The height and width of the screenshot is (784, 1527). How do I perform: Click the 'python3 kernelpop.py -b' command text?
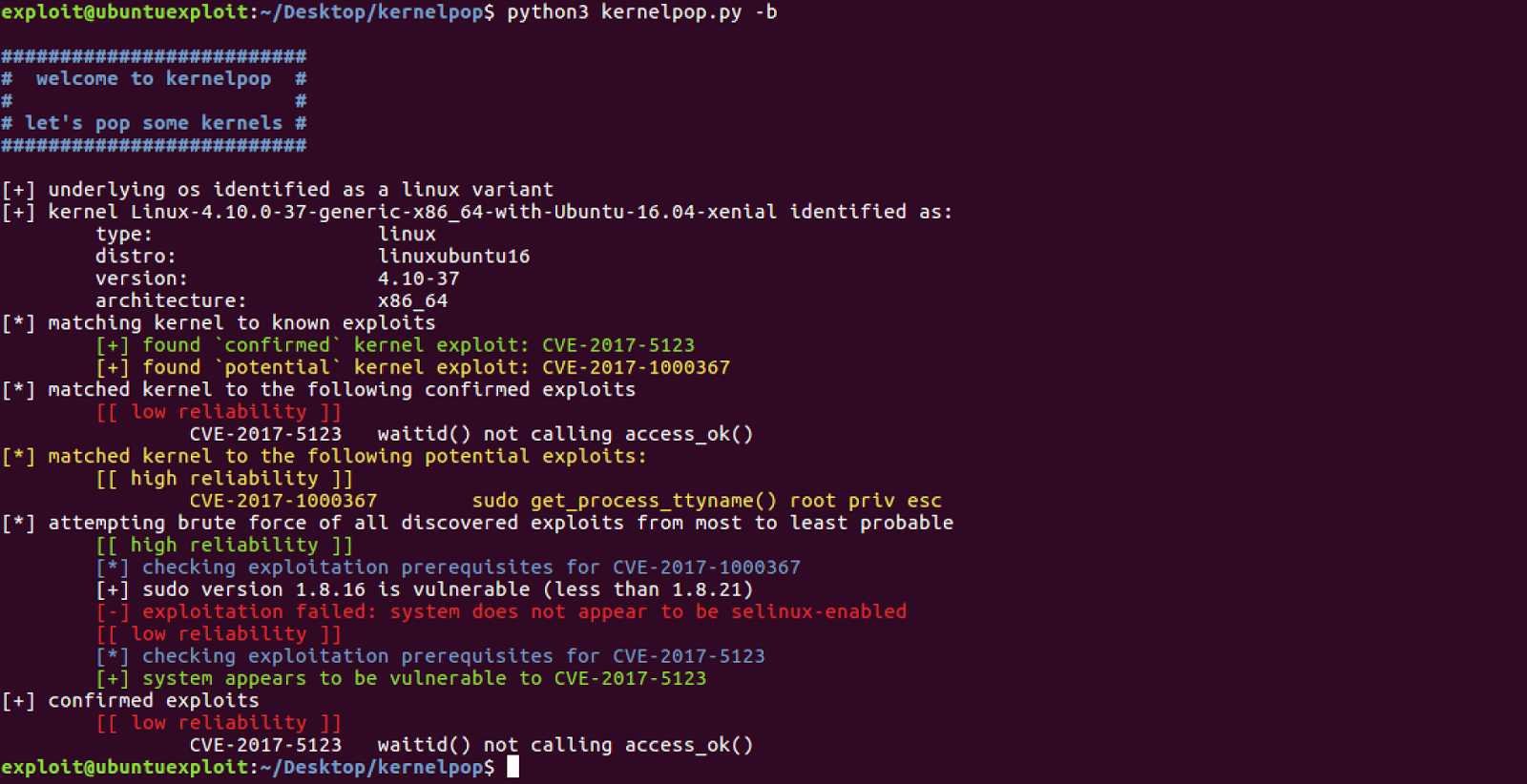click(641, 12)
